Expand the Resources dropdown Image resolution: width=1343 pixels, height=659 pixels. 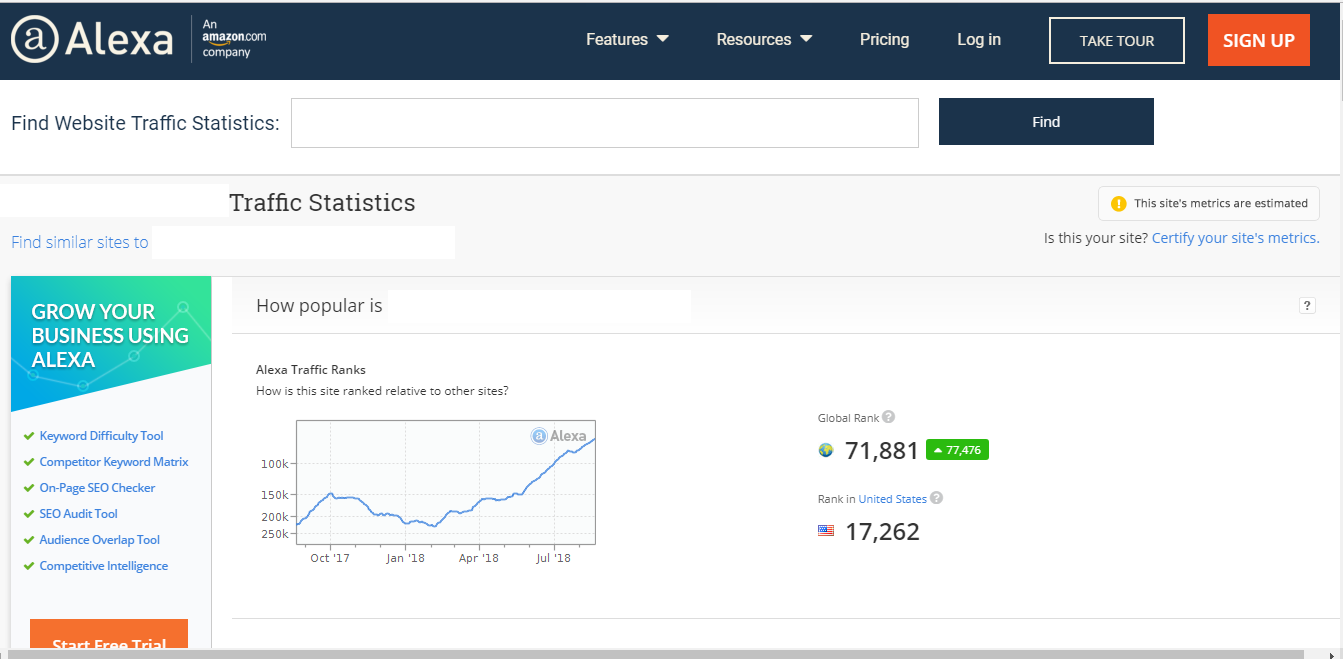(764, 39)
